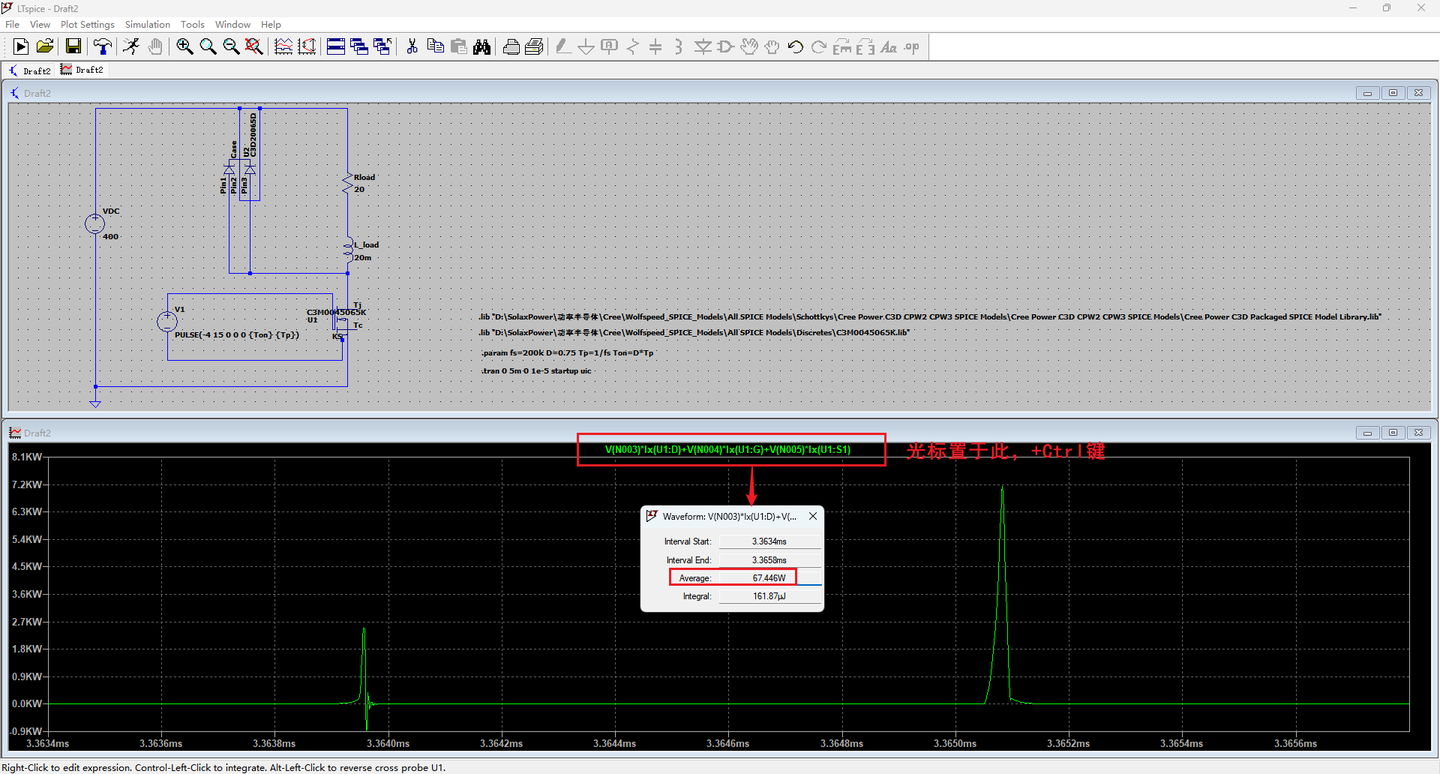1440x774 pixels.
Task: Click the Undo arrow icon
Action: pos(795,46)
